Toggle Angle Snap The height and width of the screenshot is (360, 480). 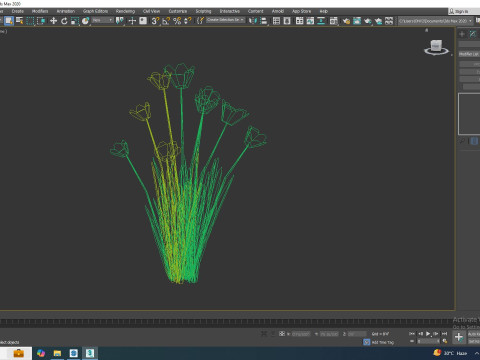[x=166, y=21]
